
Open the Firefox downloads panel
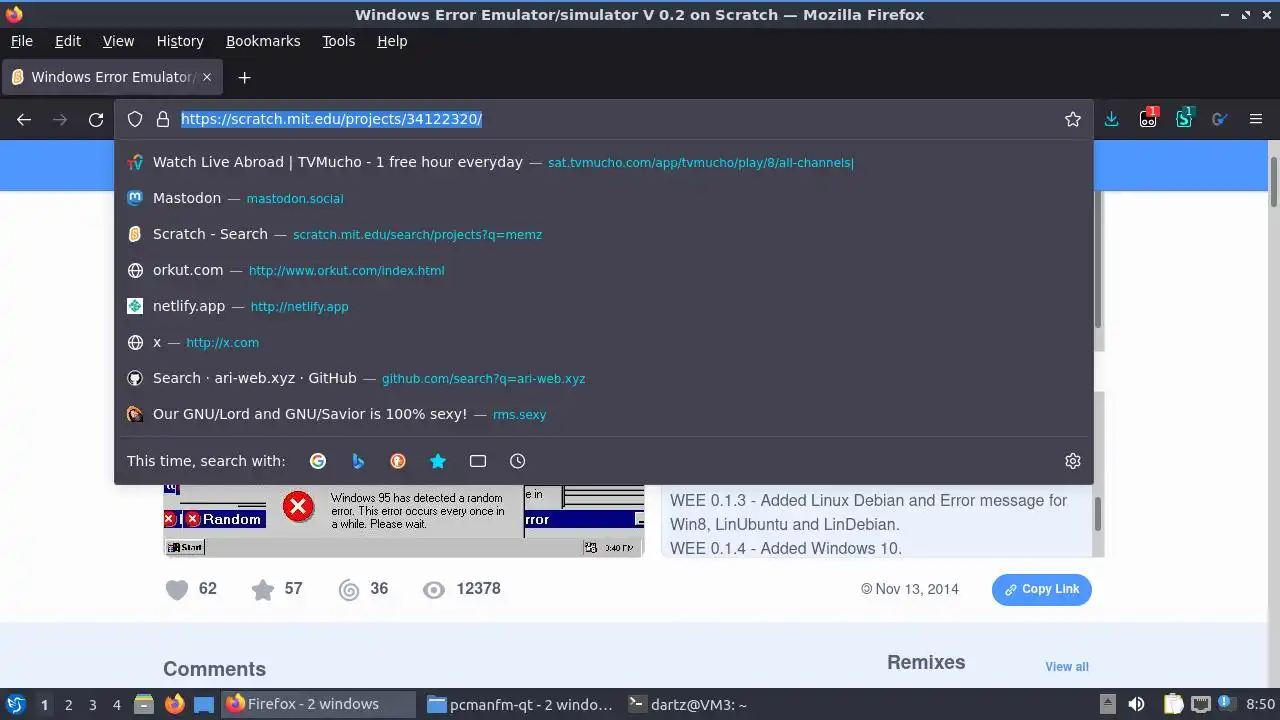click(x=1111, y=119)
